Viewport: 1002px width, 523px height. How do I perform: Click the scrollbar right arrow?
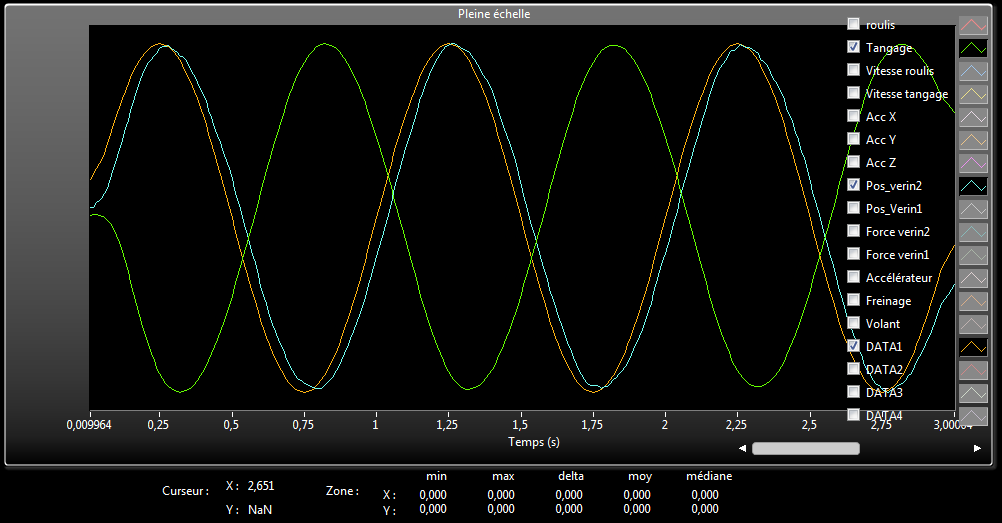[977, 448]
